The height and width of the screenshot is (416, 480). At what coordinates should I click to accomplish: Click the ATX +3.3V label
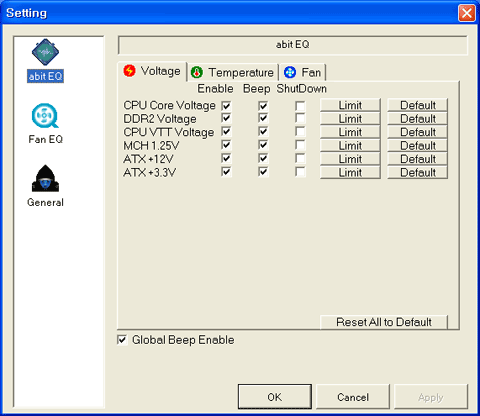[149, 173]
